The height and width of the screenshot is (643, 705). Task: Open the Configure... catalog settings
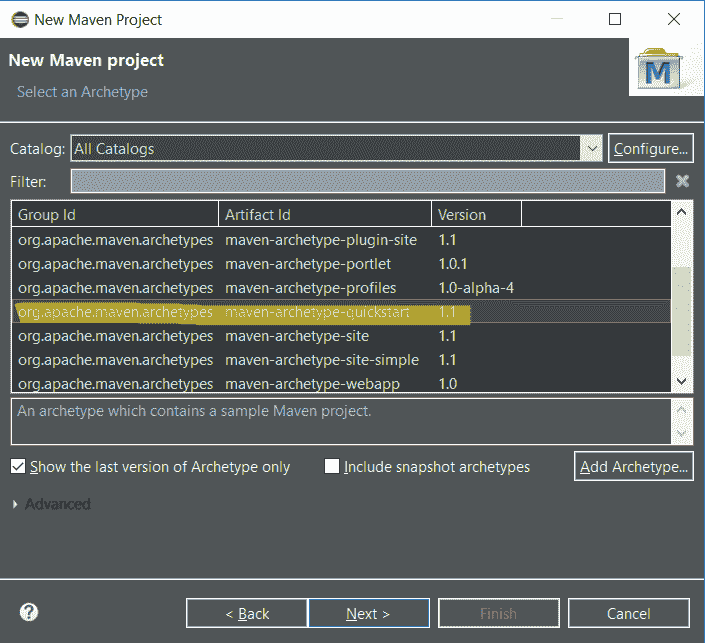click(x=651, y=148)
